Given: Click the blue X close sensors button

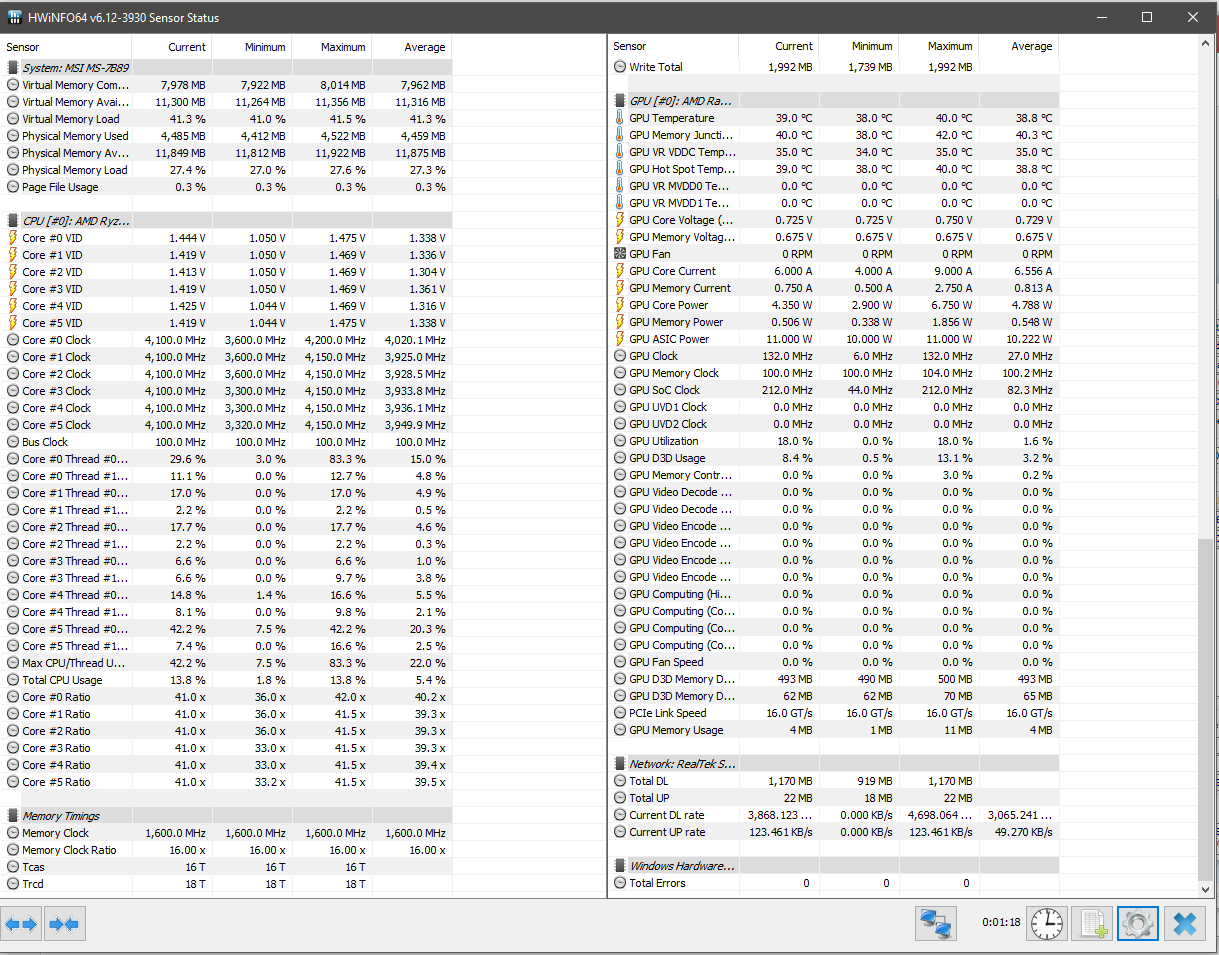Looking at the screenshot, I should point(1184,923).
